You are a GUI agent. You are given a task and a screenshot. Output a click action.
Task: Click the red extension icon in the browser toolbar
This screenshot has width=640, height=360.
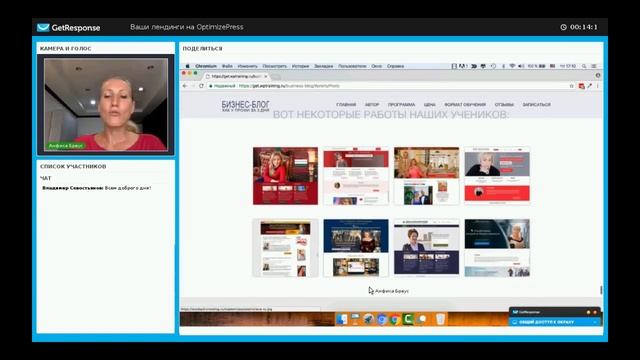pos(581,86)
